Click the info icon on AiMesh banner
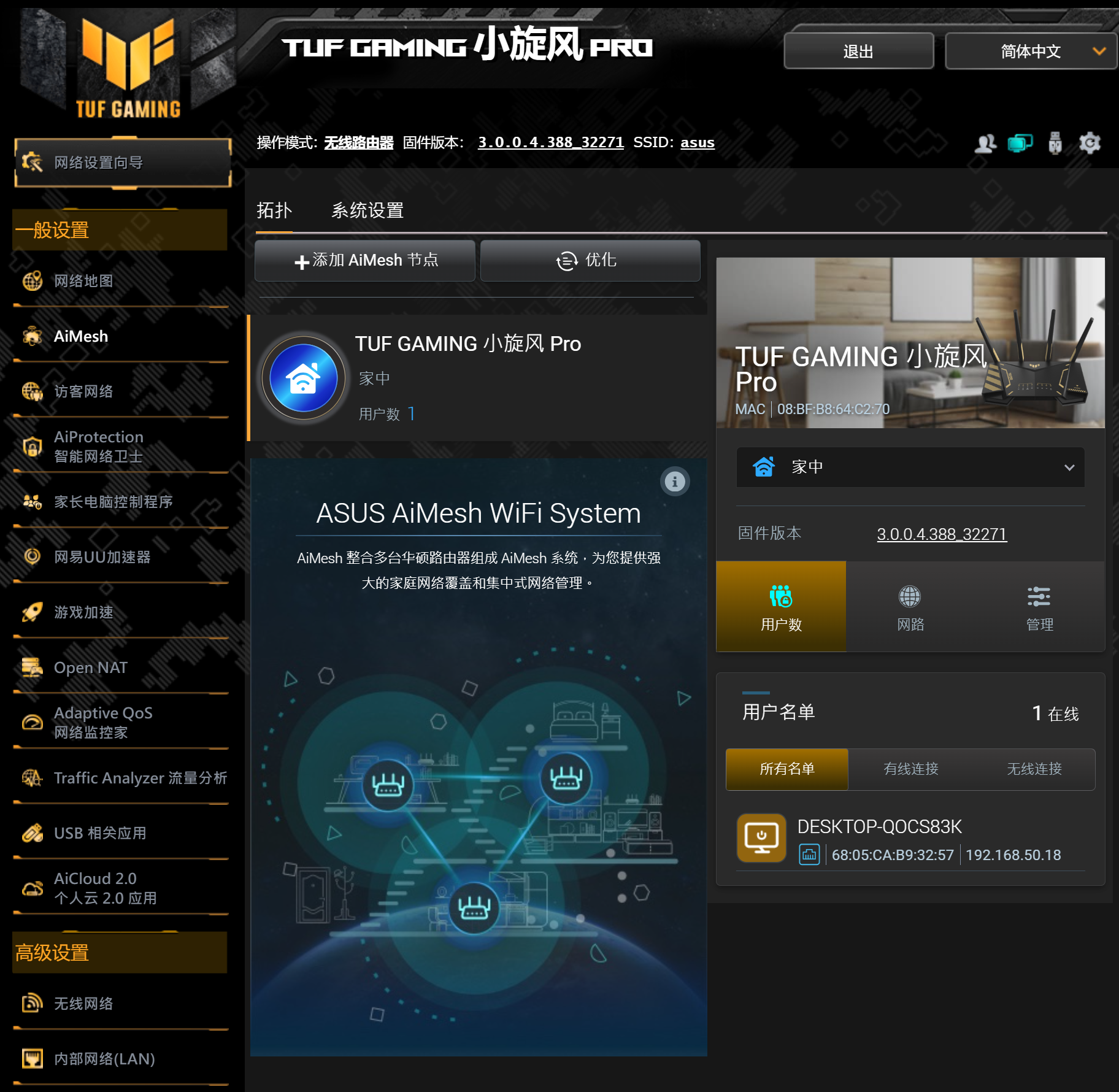The width and height of the screenshot is (1119, 1092). pos(675,482)
